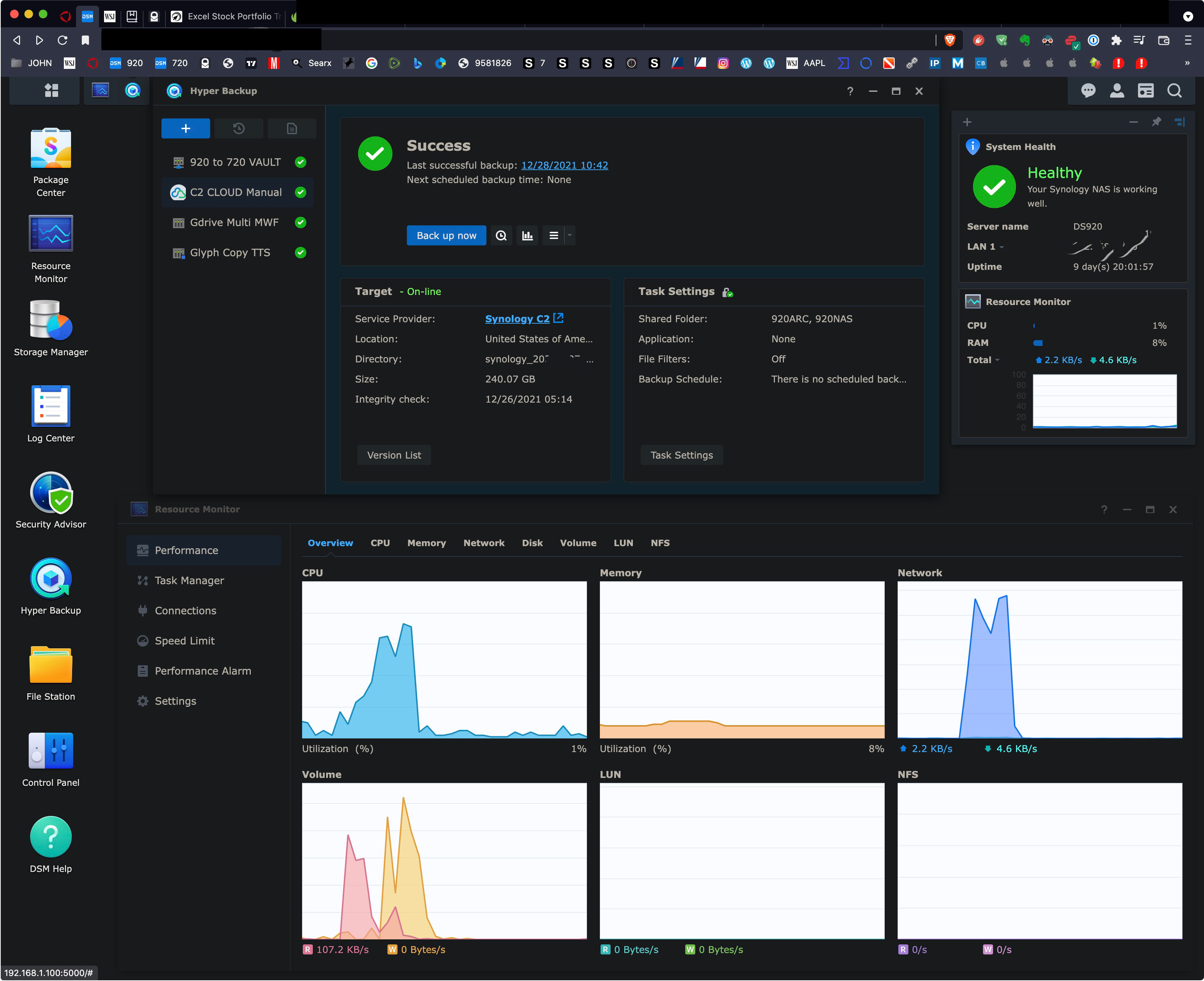Click the Version List button
1204x981 pixels.
(x=394, y=455)
